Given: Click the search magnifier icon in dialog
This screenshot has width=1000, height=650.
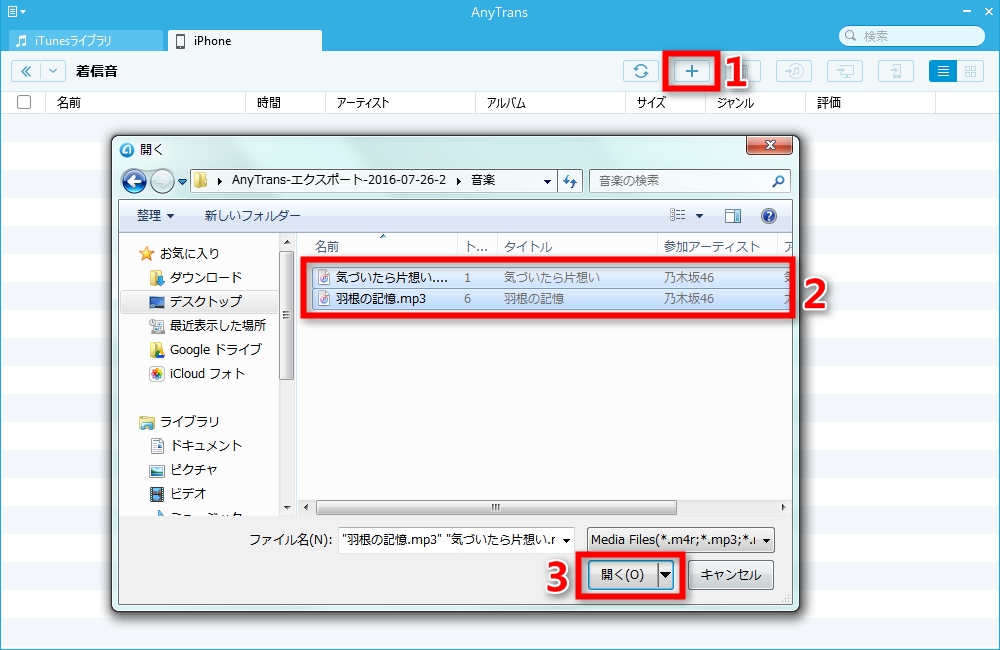Looking at the screenshot, I should pos(778,181).
